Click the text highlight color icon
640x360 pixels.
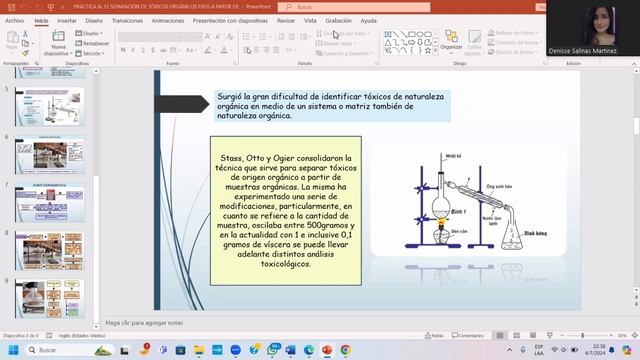tap(208, 50)
